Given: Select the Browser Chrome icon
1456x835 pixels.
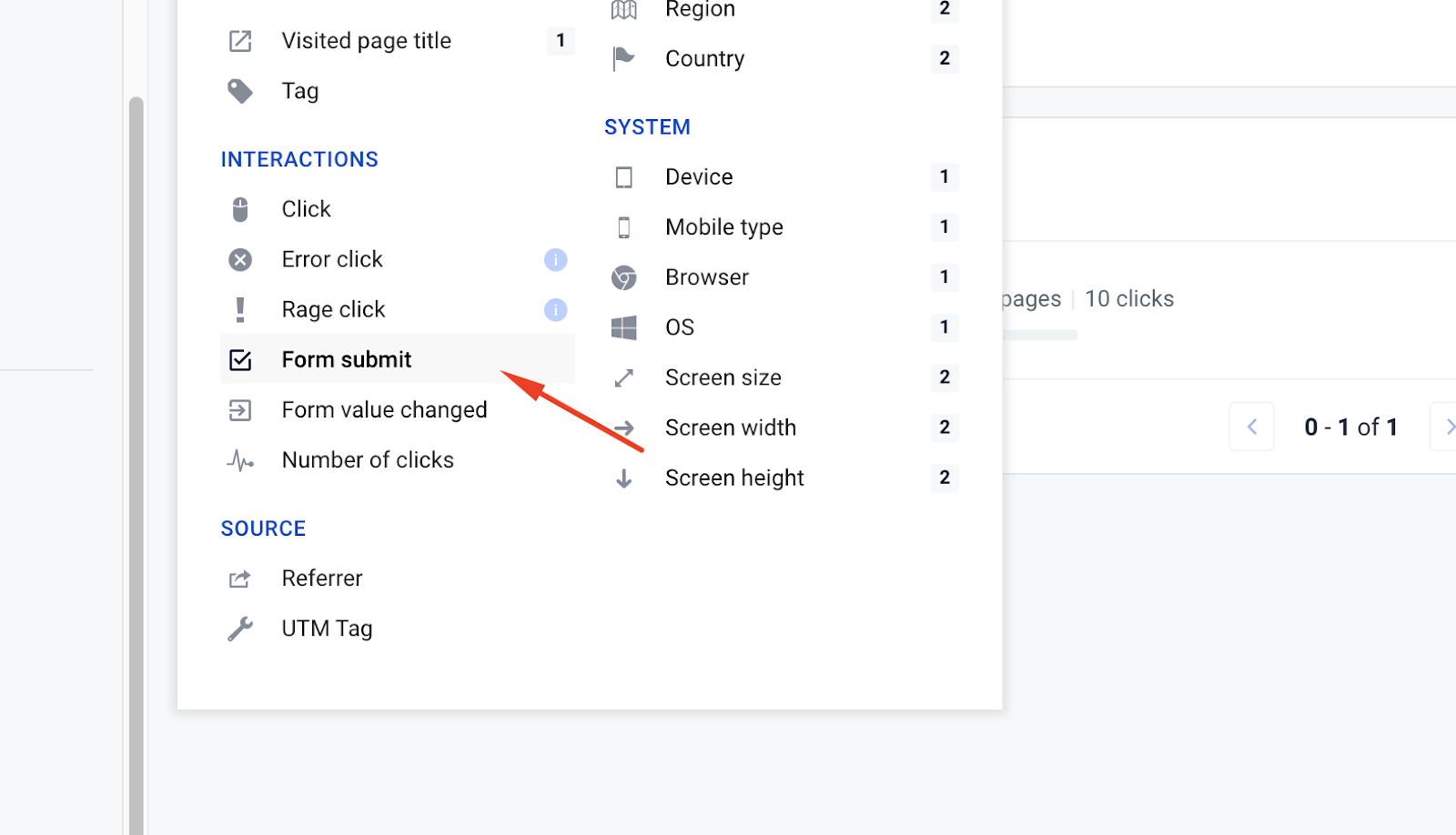Looking at the screenshot, I should (624, 277).
